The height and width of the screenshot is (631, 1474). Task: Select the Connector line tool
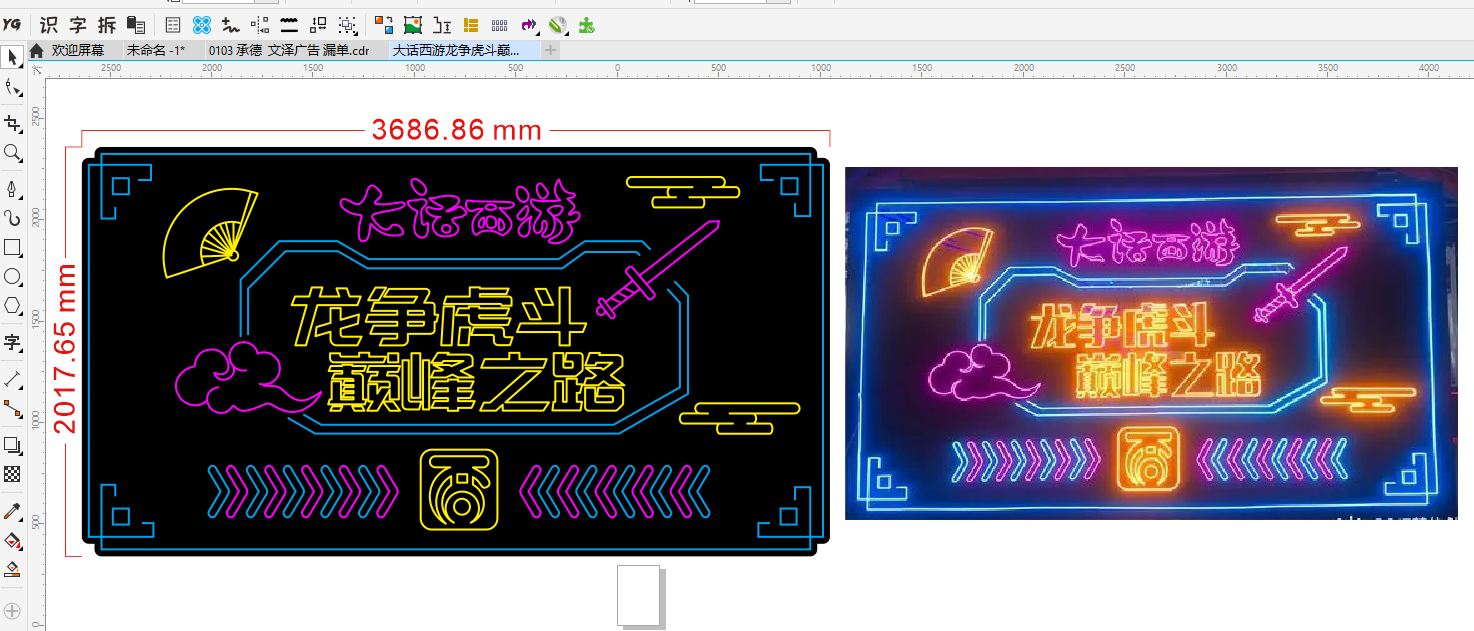click(12, 408)
